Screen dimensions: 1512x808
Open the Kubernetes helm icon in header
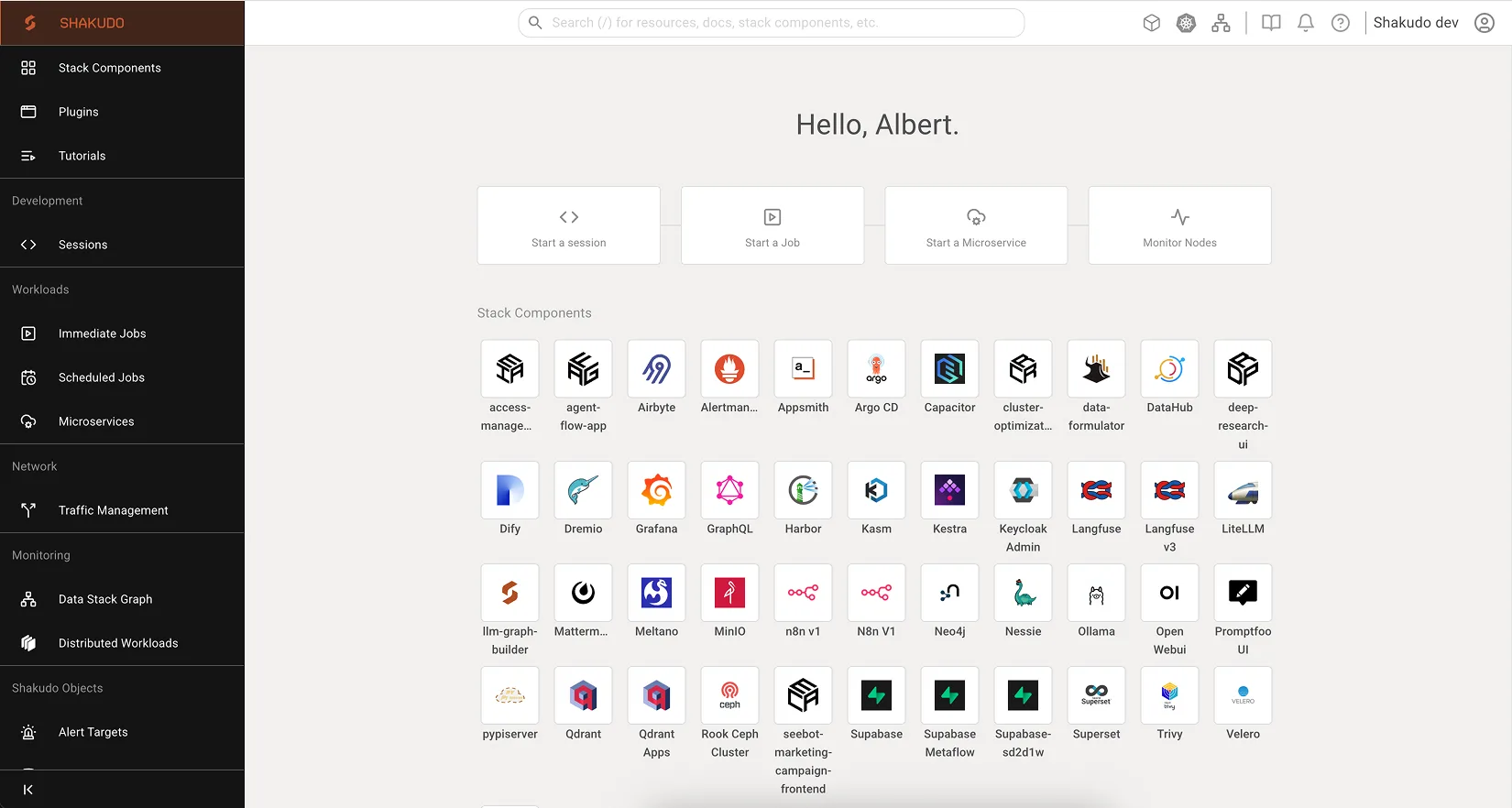click(1186, 23)
